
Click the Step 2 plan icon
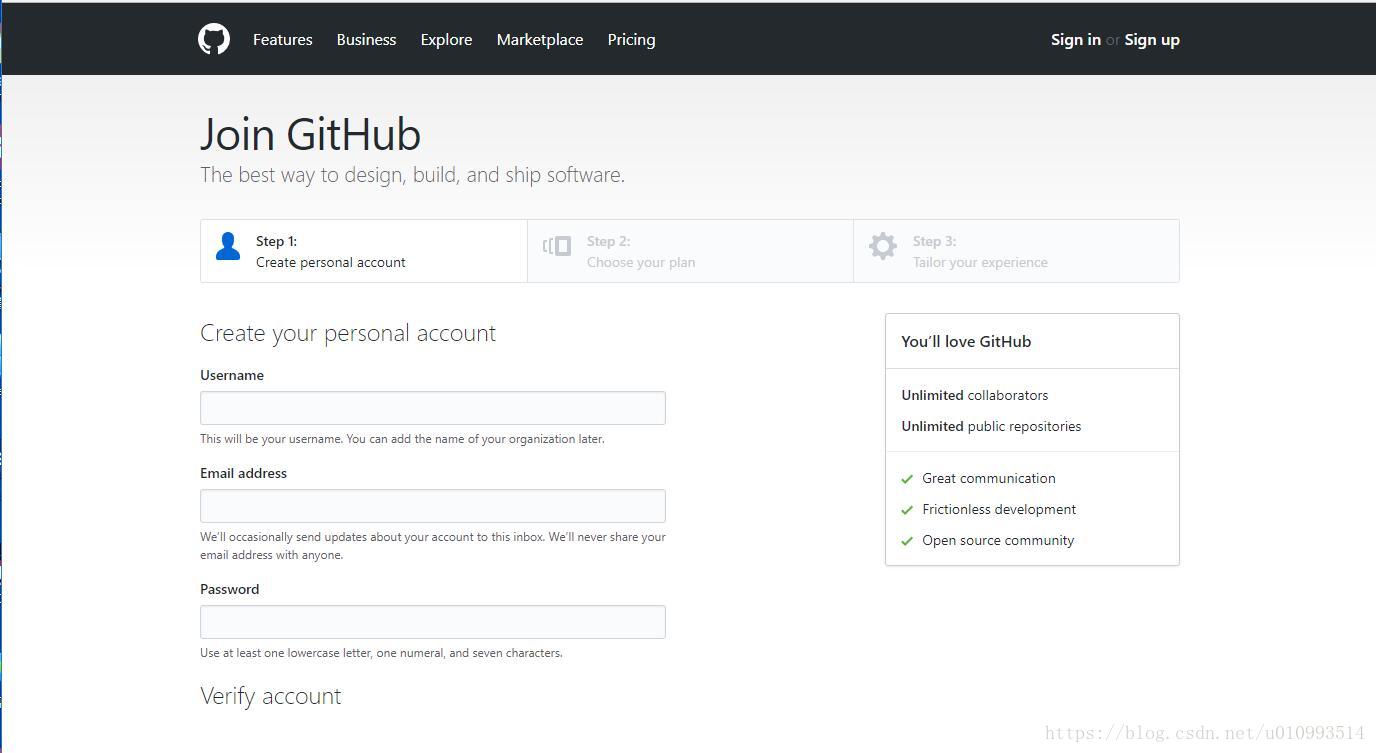(x=557, y=246)
